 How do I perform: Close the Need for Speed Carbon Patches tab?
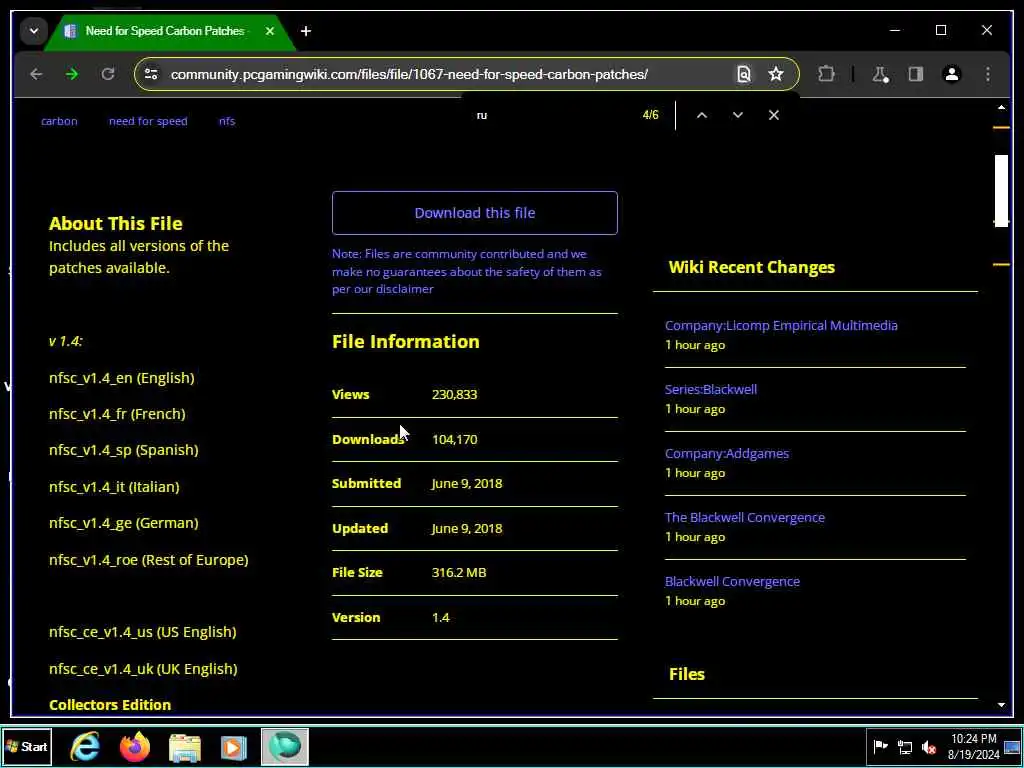(x=270, y=31)
